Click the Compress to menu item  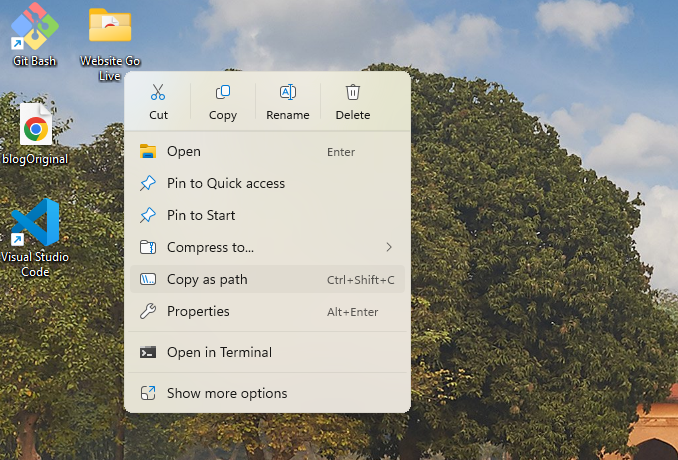click(210, 247)
